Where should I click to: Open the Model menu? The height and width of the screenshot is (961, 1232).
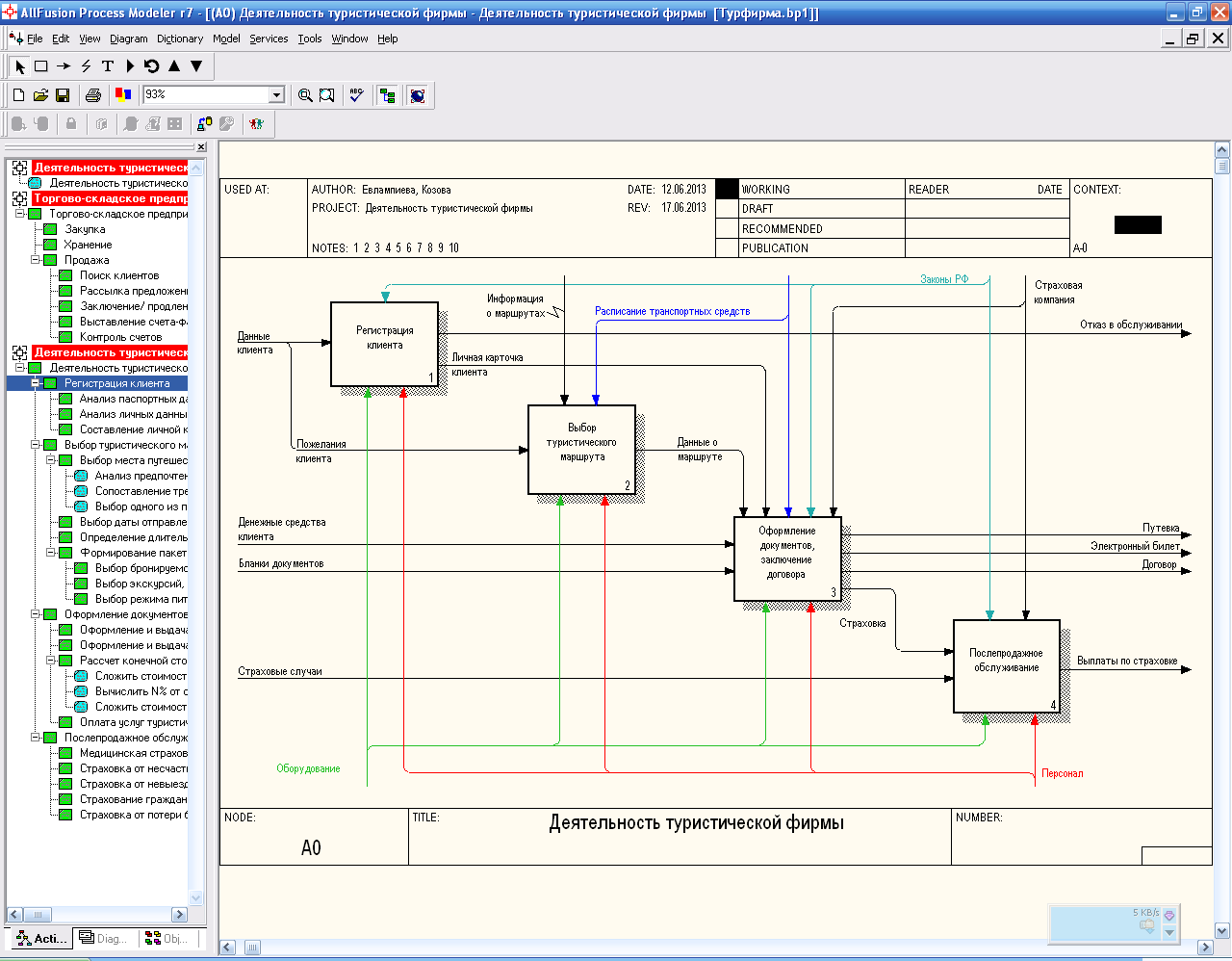coord(226,39)
